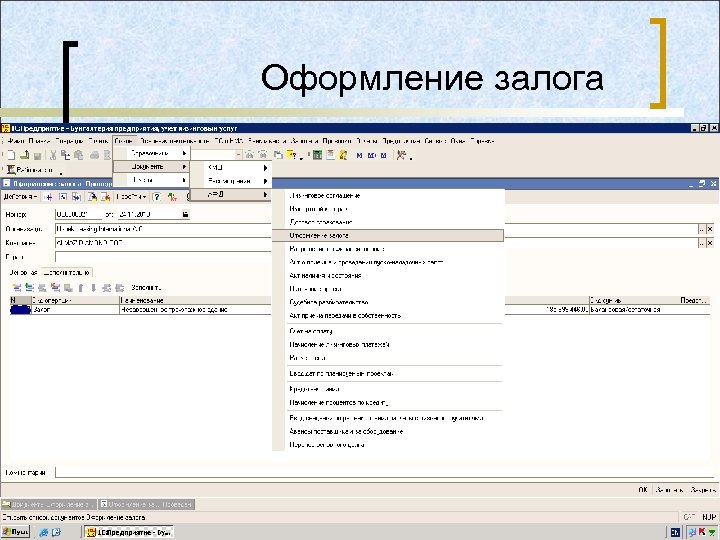
Task: Clear the Контрагент field with X button
Action: (710, 243)
